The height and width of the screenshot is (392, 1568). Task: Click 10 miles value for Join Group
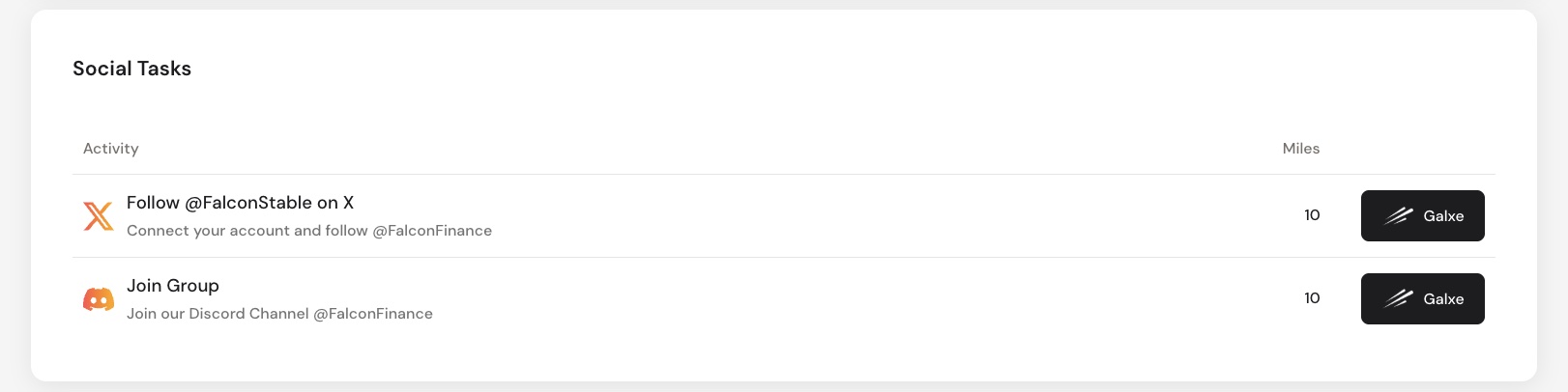tap(1312, 298)
